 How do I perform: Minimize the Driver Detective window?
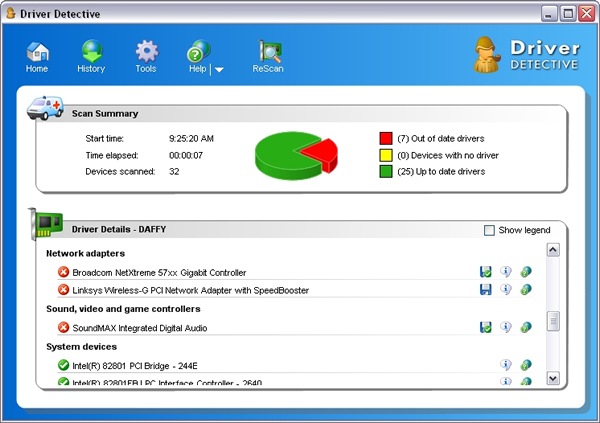(549, 14)
